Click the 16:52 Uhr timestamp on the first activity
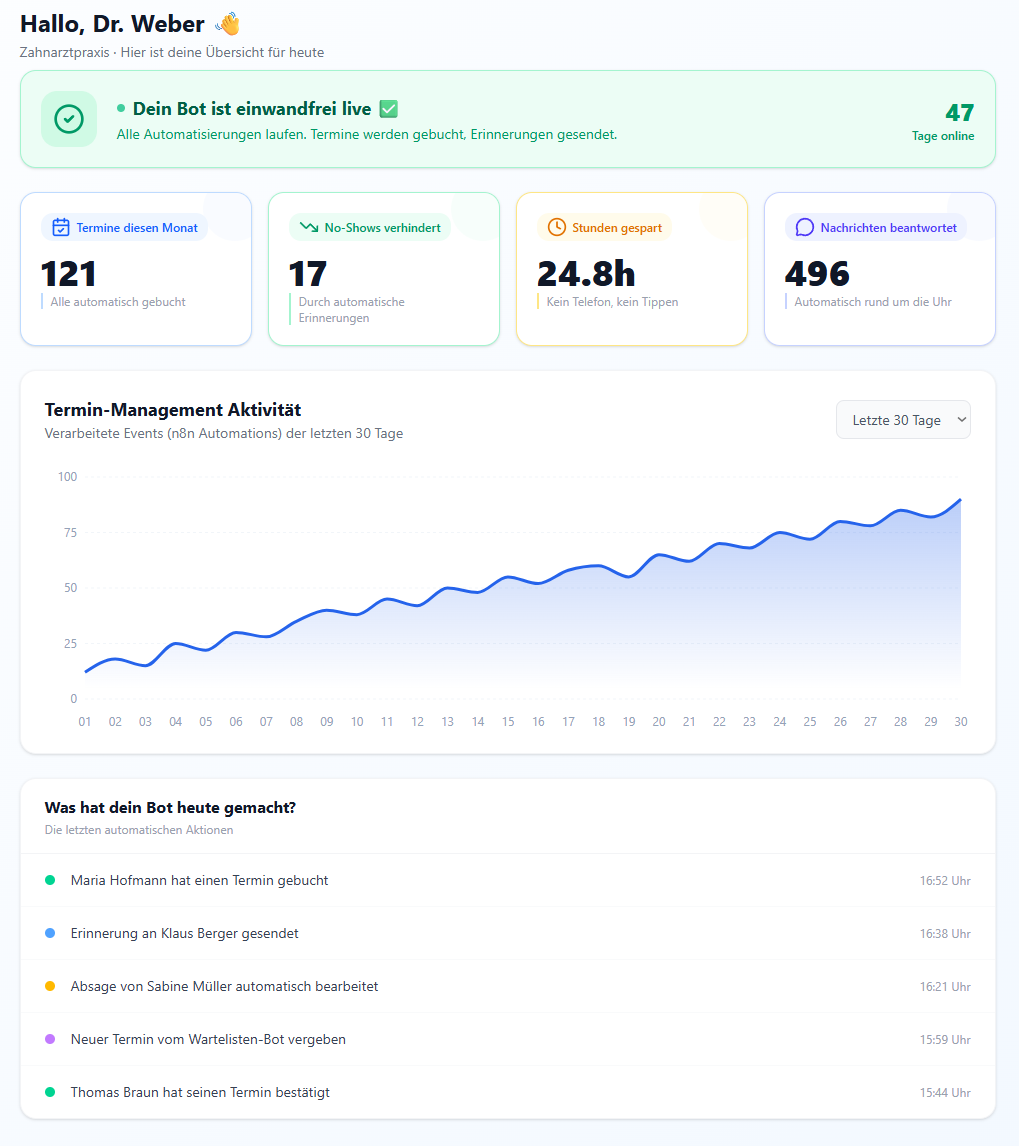Viewport: 1019px width, 1146px height. click(944, 880)
